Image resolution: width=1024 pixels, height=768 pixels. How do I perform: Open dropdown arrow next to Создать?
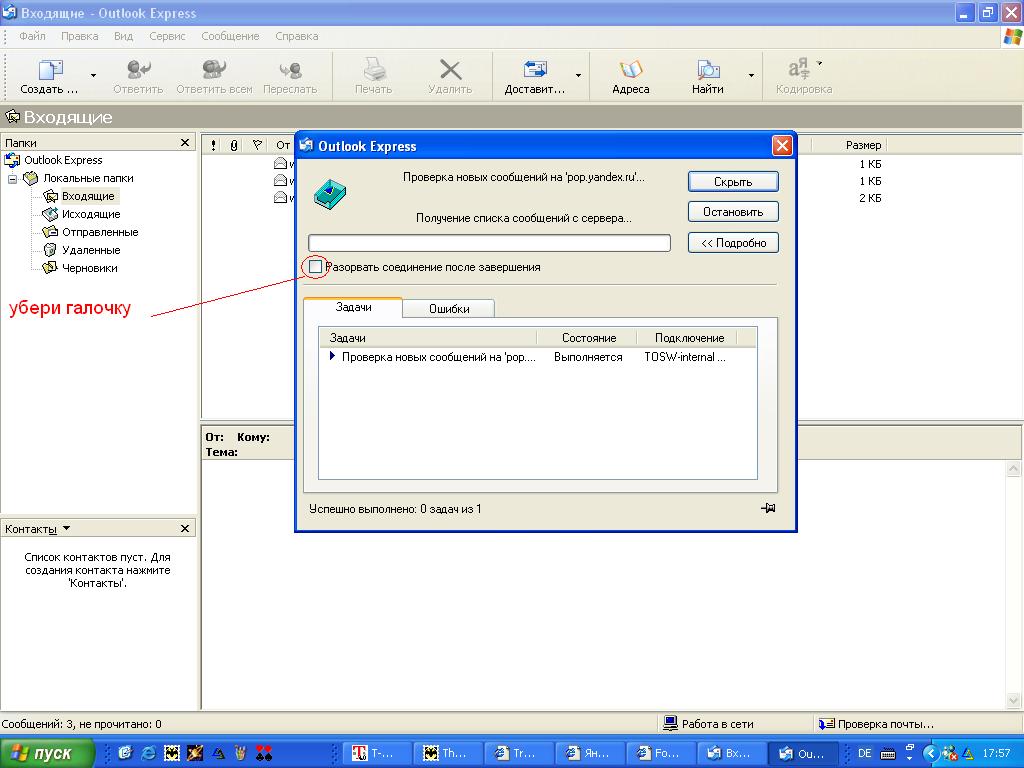click(94, 75)
